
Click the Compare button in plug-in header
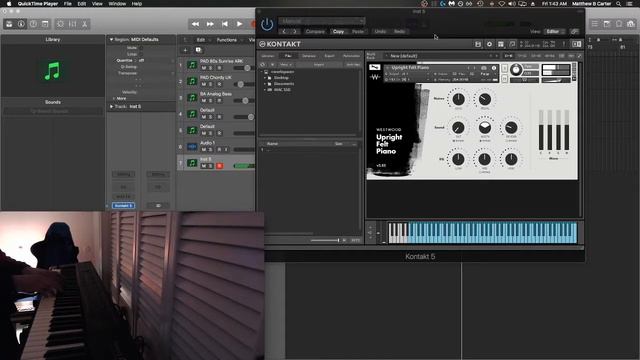[315, 31]
